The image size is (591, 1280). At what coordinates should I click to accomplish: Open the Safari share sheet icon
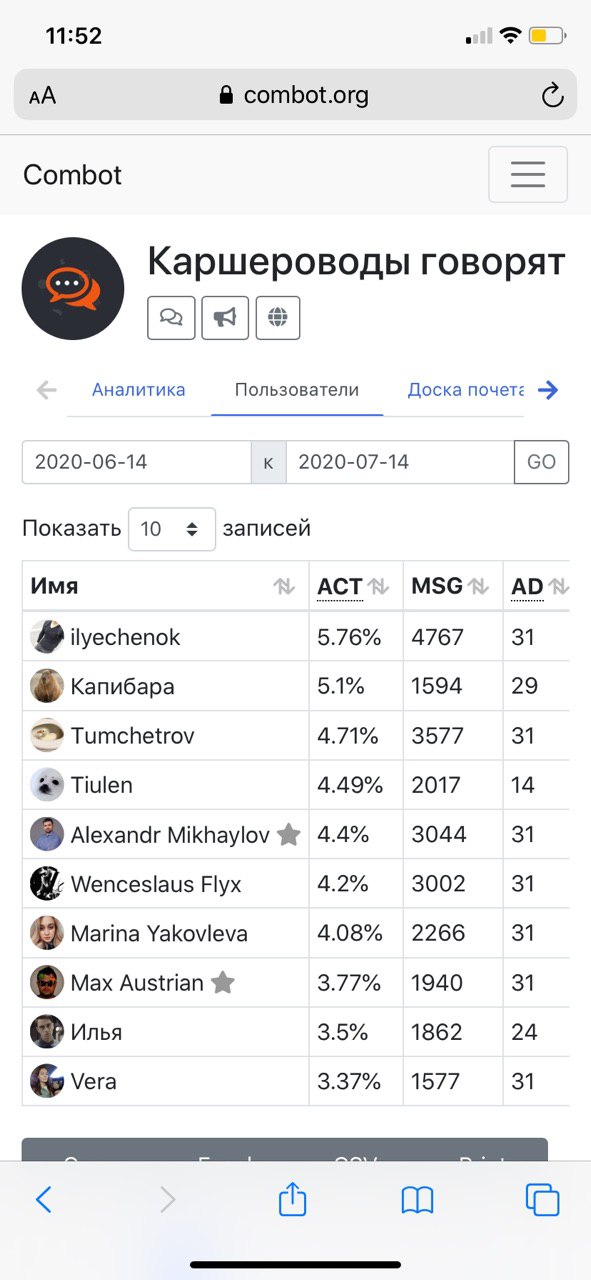[x=292, y=1198]
